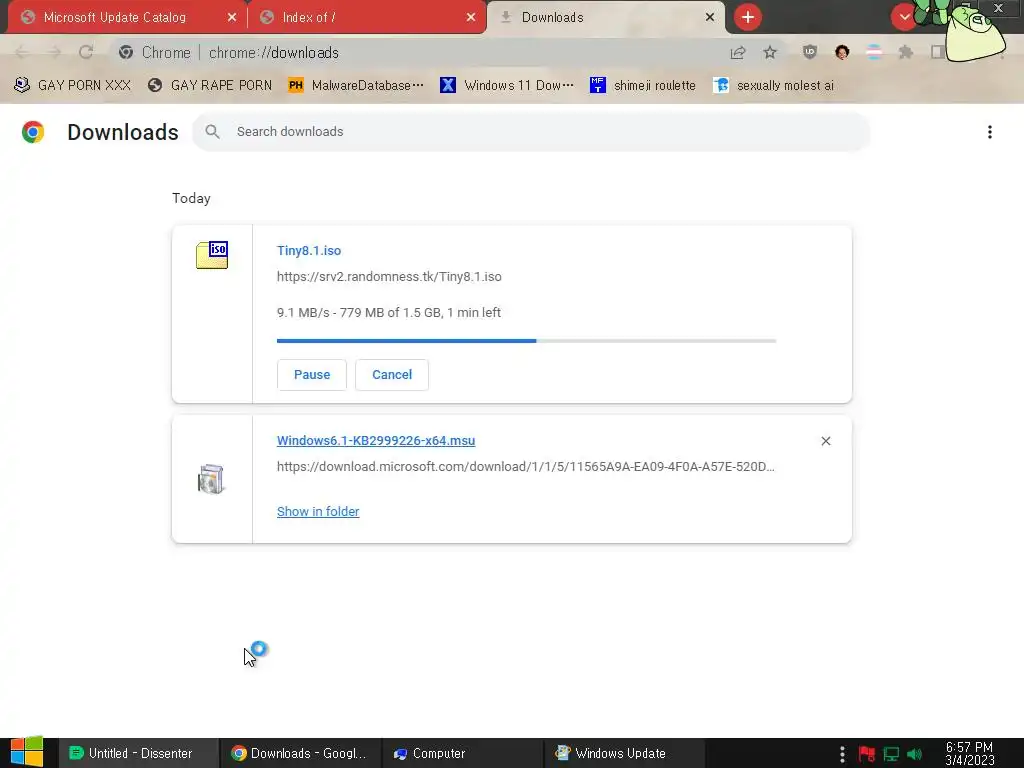Open the Windows6.1-KB2999226-x64.msu link
Viewport: 1024px width, 768px height.
376,441
